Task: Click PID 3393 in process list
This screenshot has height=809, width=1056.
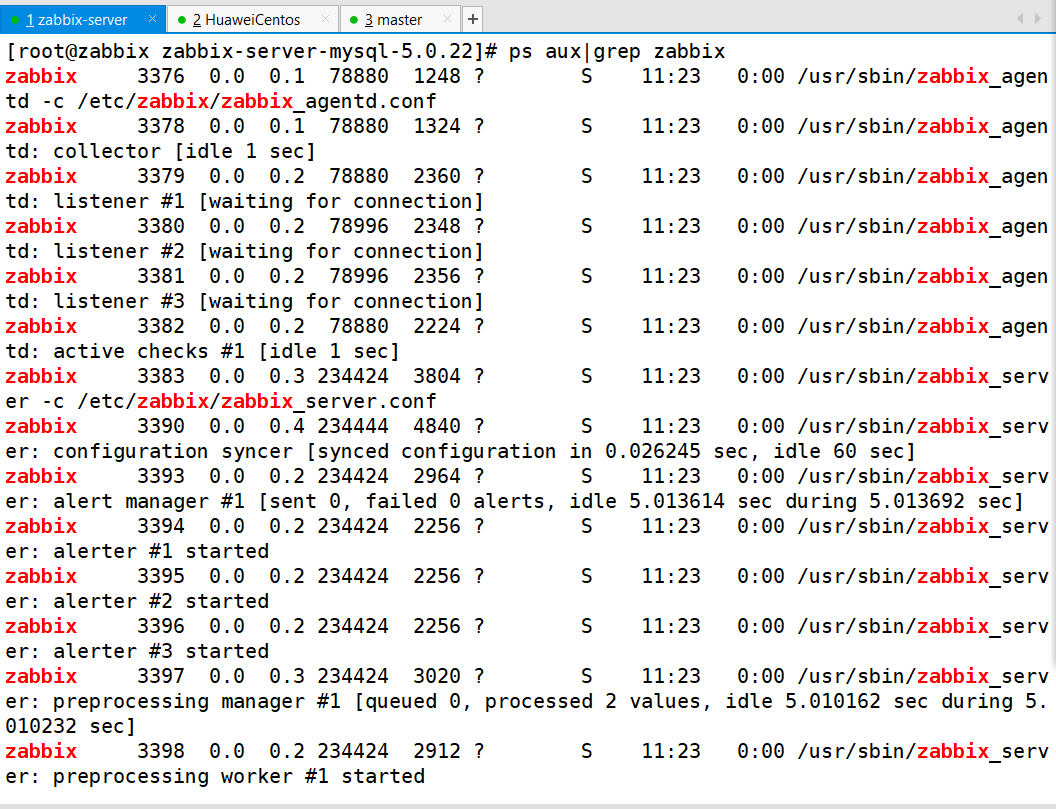Action: click(x=161, y=476)
